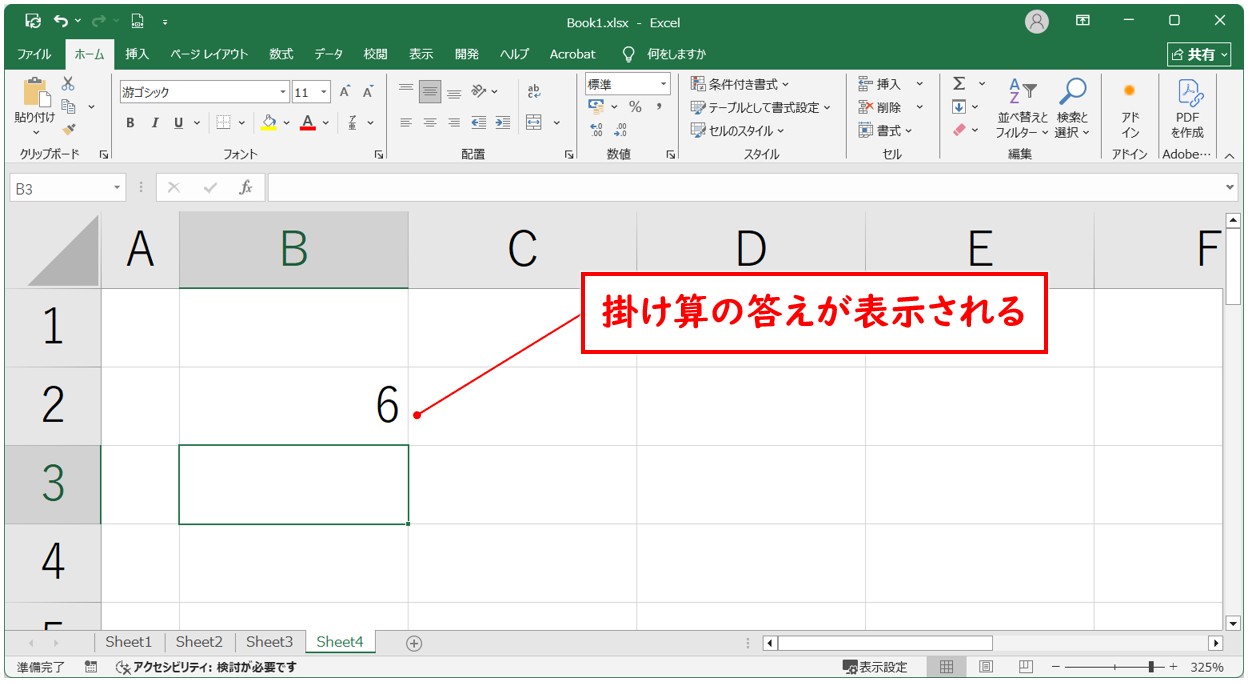Toggle wrap text icon
This screenshot has height=684, width=1250.
click(534, 92)
